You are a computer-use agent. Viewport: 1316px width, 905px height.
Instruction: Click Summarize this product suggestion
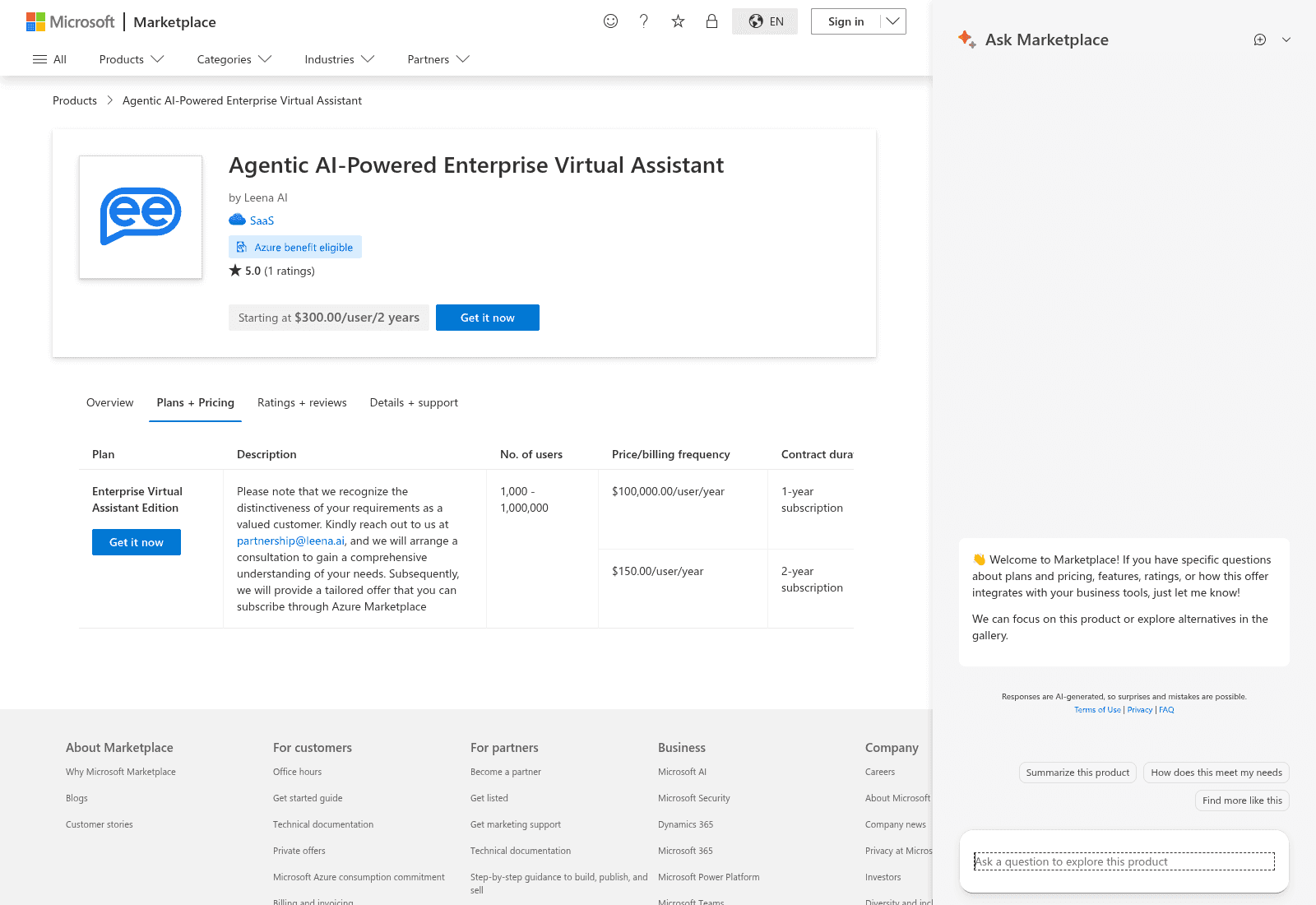(x=1077, y=773)
